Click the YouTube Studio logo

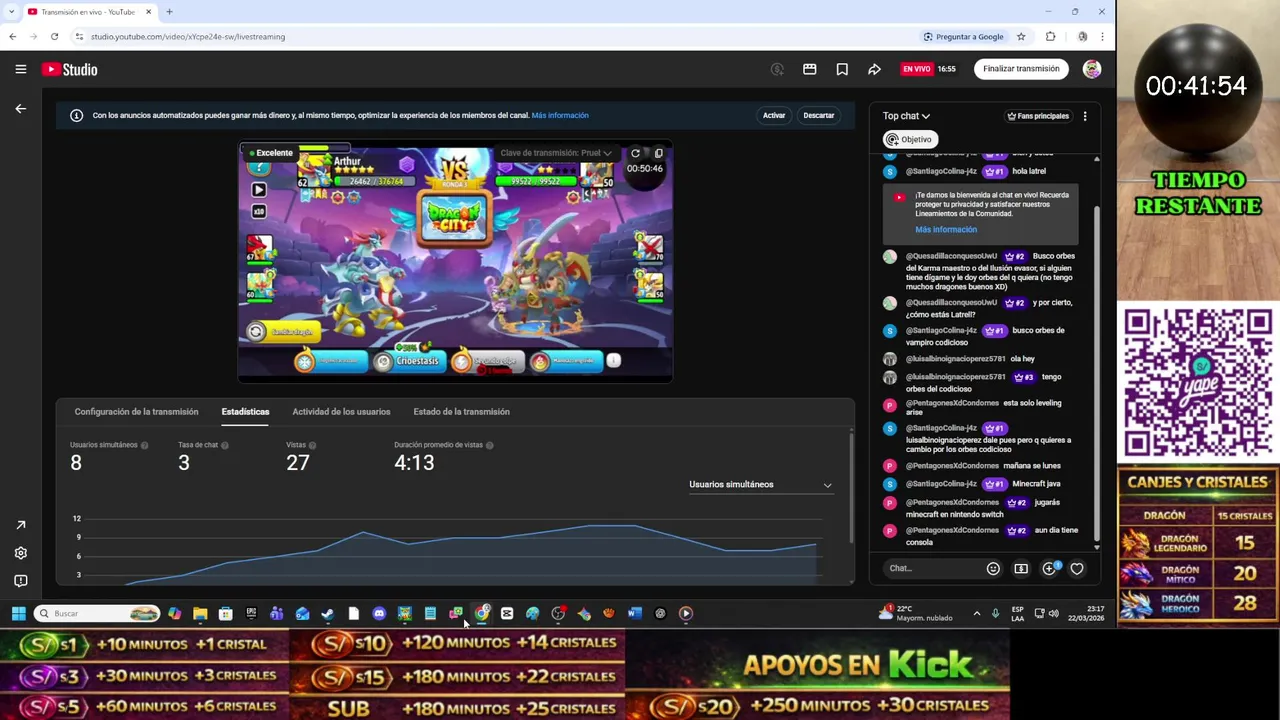pos(70,69)
